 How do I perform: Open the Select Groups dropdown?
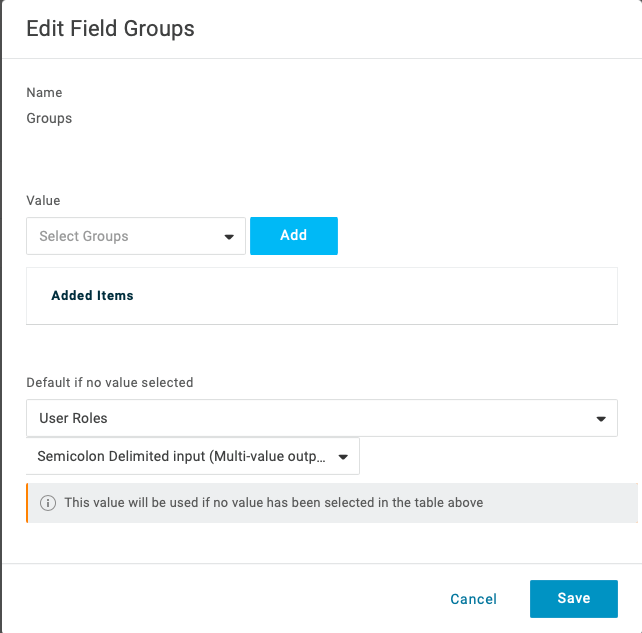136,236
